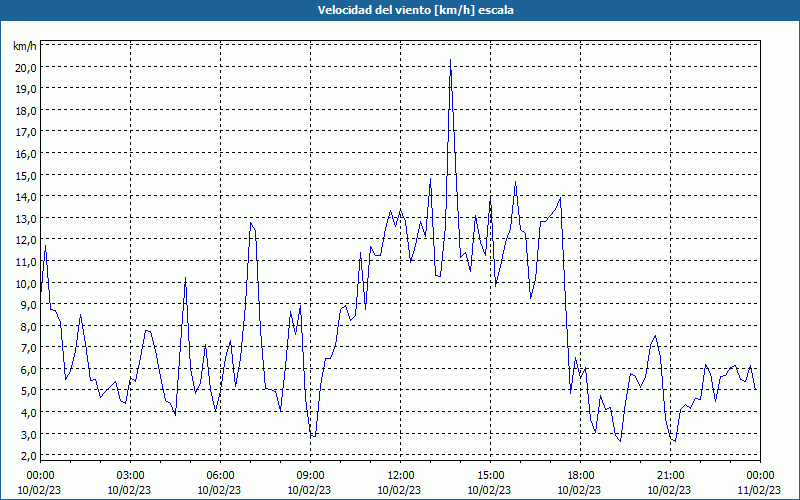
Task: Click the 3,0 y-axis value
Action: point(28,434)
